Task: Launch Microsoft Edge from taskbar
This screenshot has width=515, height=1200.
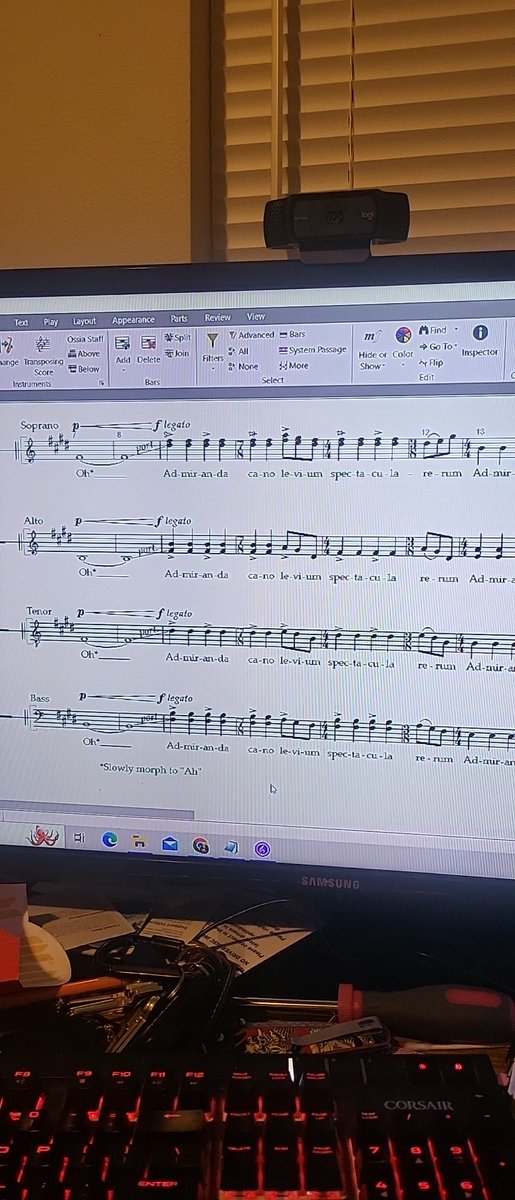Action: tap(109, 840)
